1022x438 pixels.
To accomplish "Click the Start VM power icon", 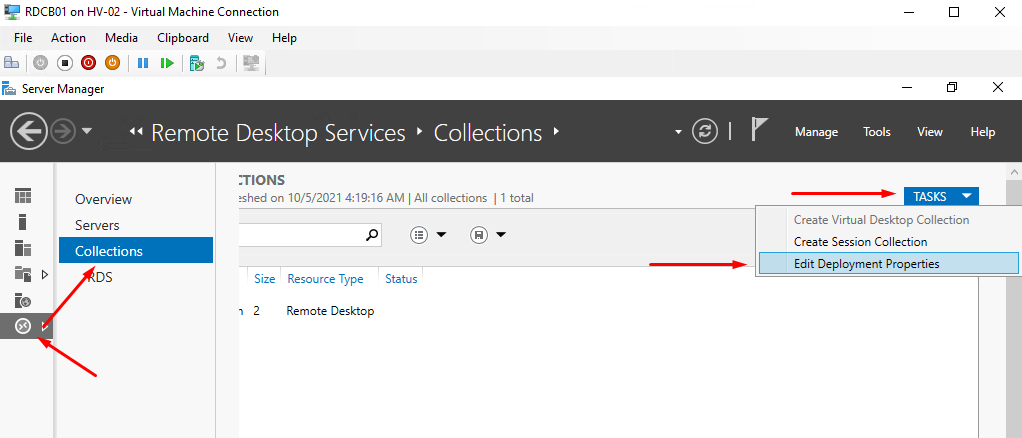I will [40, 63].
